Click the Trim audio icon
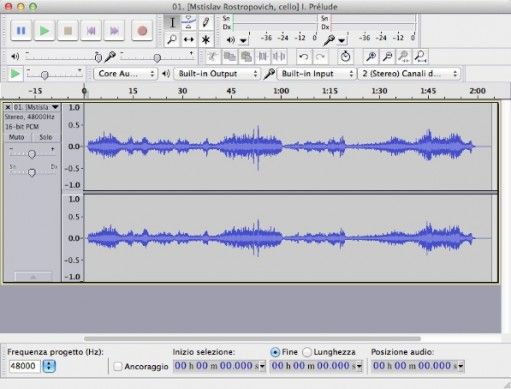This screenshot has height=389, width=511. click(x=263, y=56)
